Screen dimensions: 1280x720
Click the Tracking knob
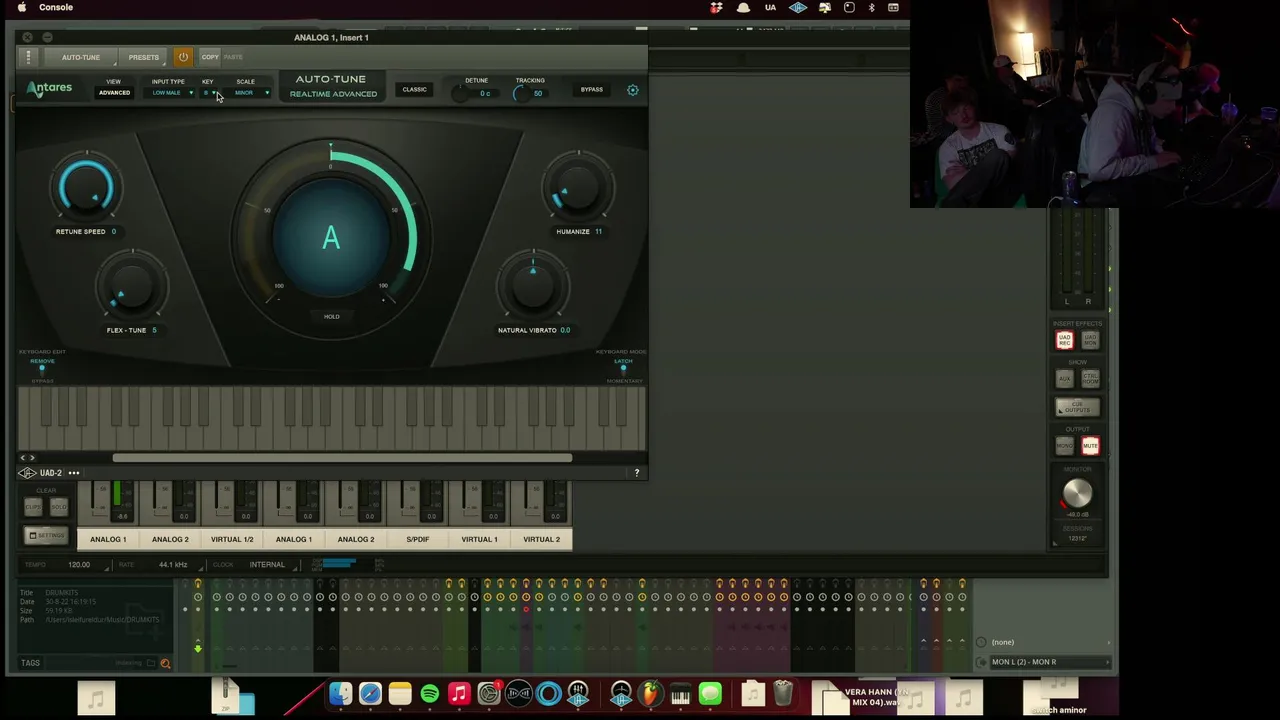tap(520, 93)
